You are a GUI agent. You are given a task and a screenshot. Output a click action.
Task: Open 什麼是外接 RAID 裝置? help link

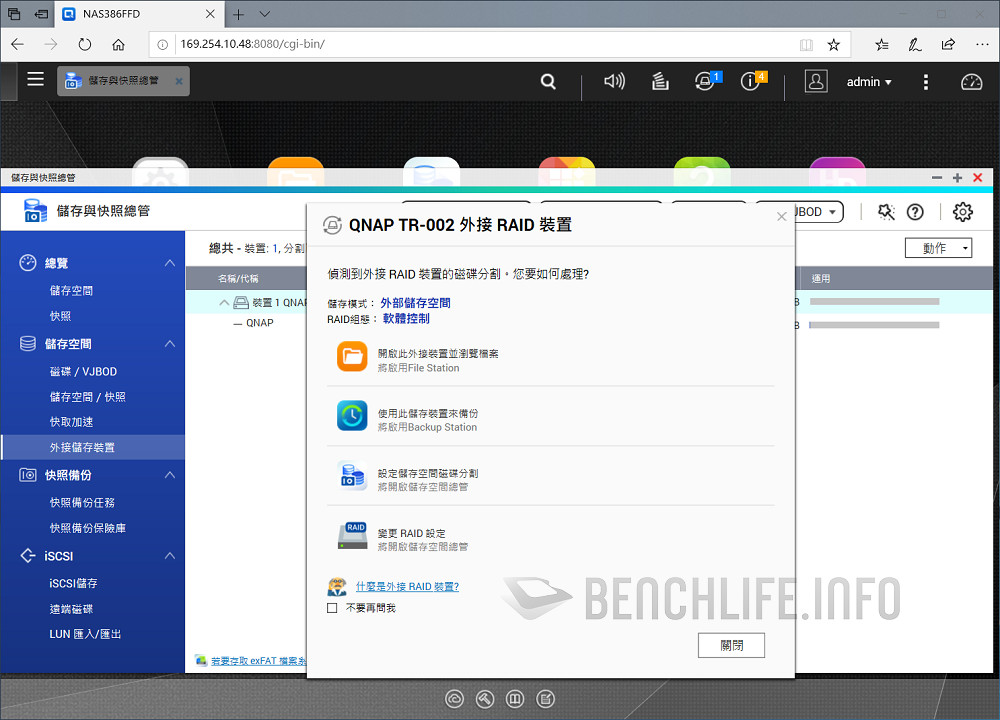pyautogui.click(x=408, y=587)
